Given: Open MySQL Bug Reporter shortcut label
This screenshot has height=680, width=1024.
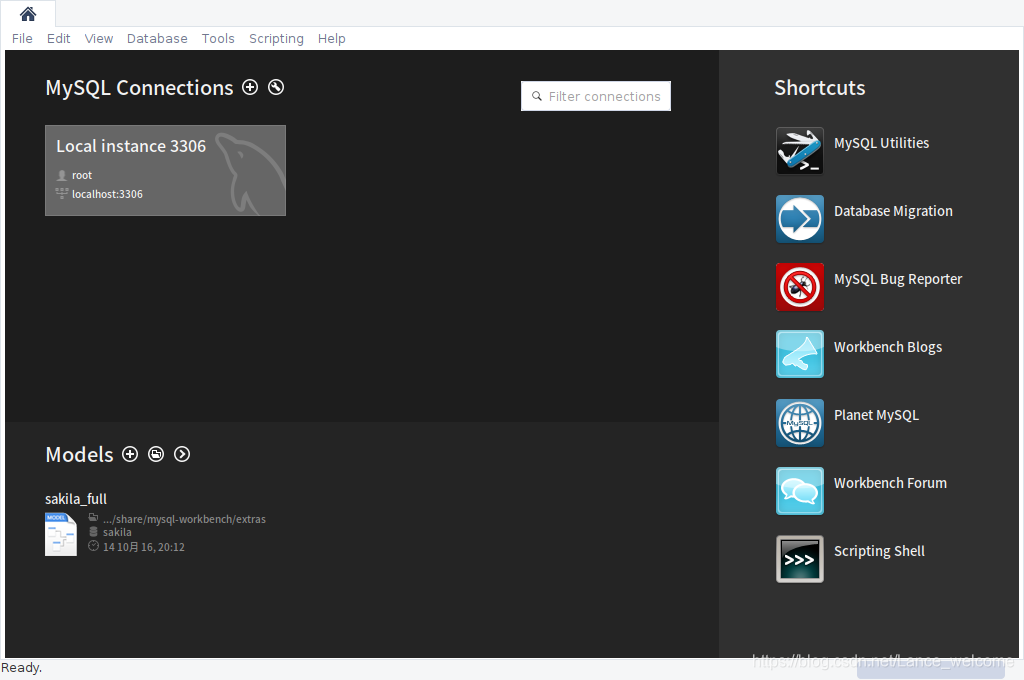Looking at the screenshot, I should coord(898,279).
